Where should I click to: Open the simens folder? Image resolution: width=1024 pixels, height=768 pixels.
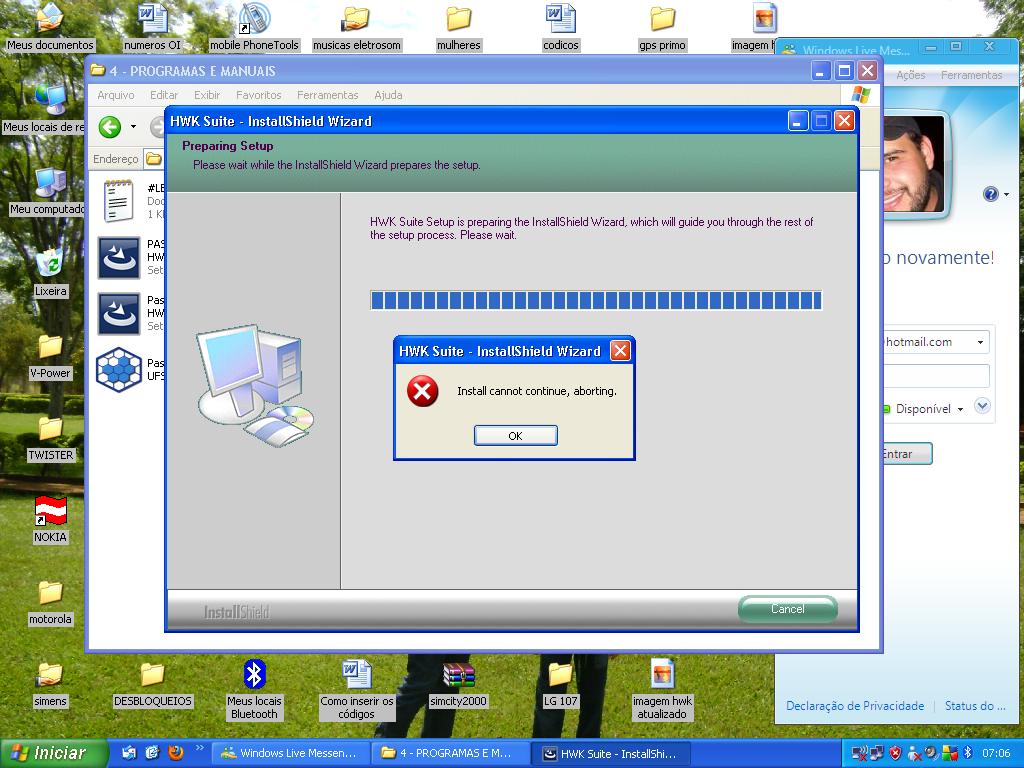click(x=50, y=684)
